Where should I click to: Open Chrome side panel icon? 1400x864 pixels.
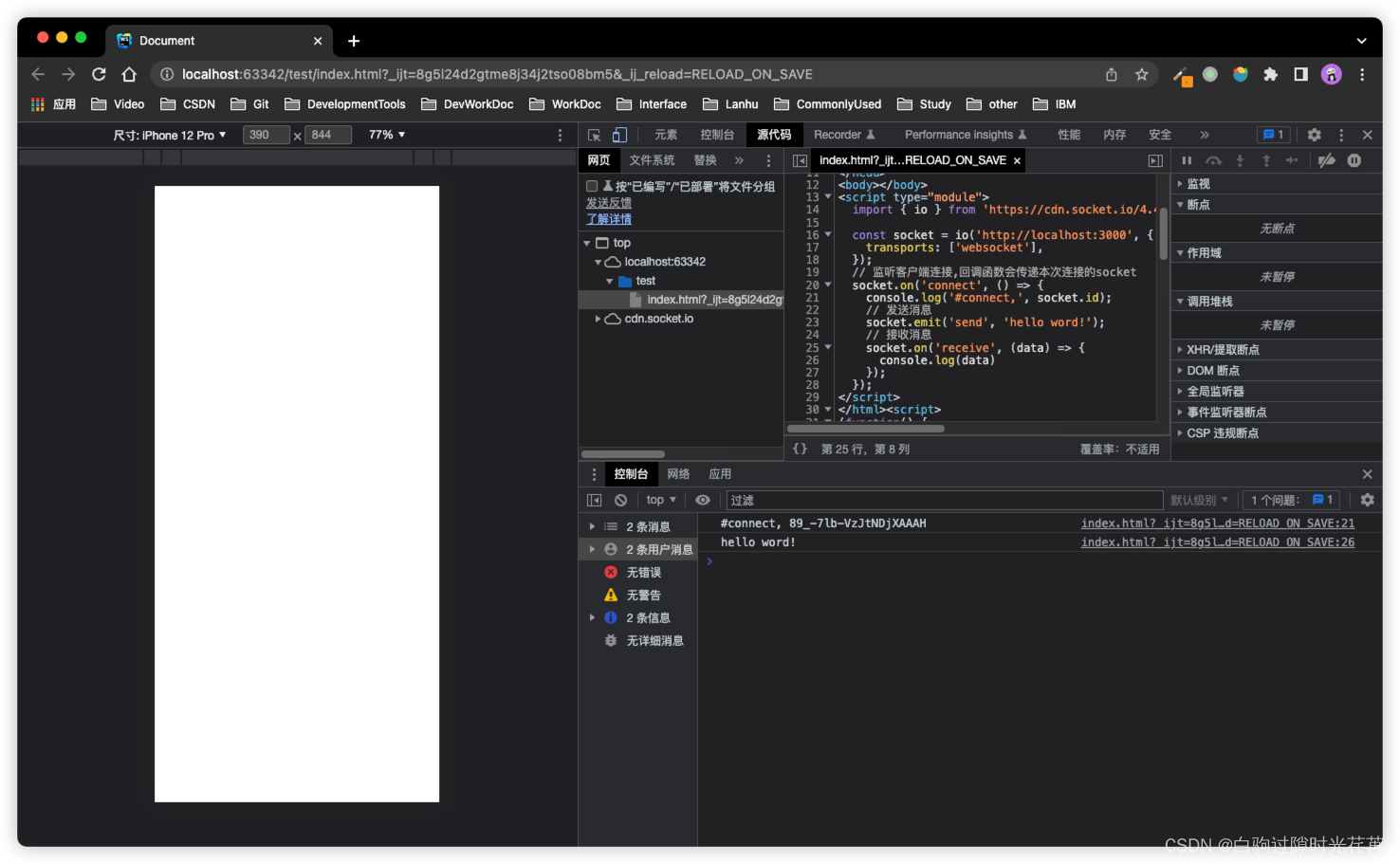pyautogui.click(x=1300, y=74)
